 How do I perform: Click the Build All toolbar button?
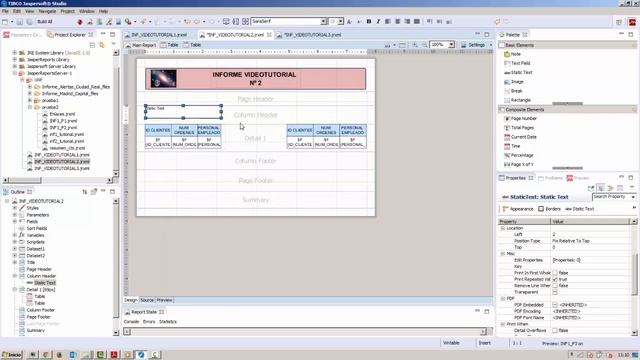[x=45, y=22]
